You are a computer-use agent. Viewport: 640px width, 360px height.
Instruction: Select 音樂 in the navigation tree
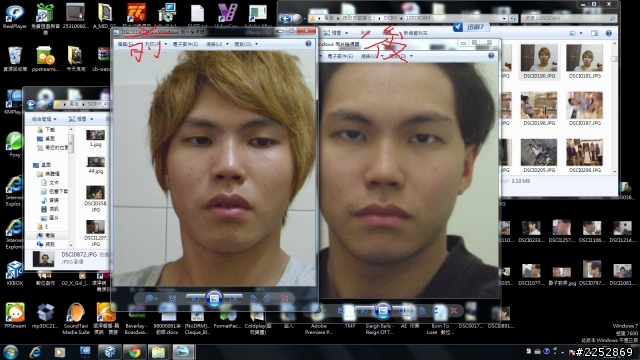pyautogui.click(x=50, y=200)
